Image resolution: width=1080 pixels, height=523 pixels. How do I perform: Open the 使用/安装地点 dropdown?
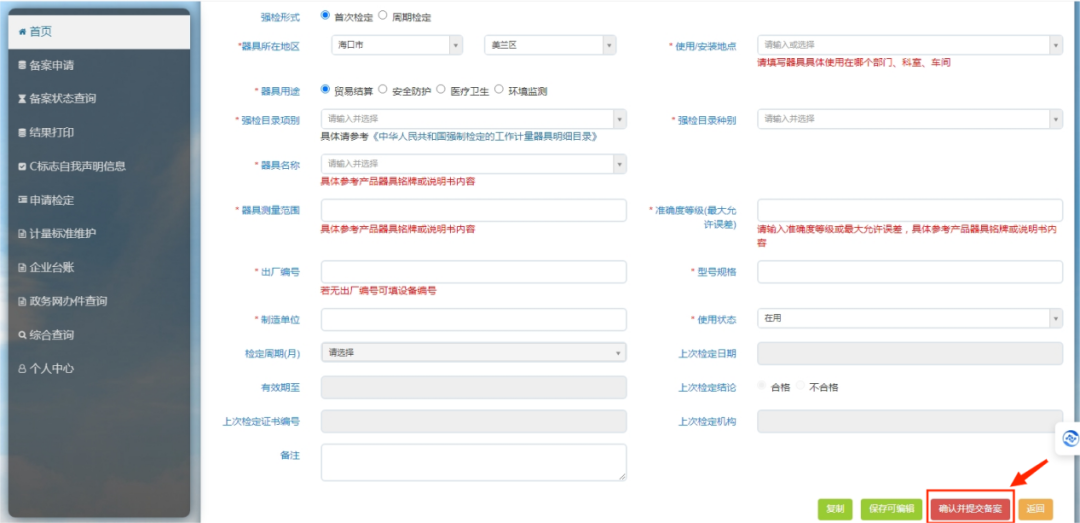click(910, 45)
